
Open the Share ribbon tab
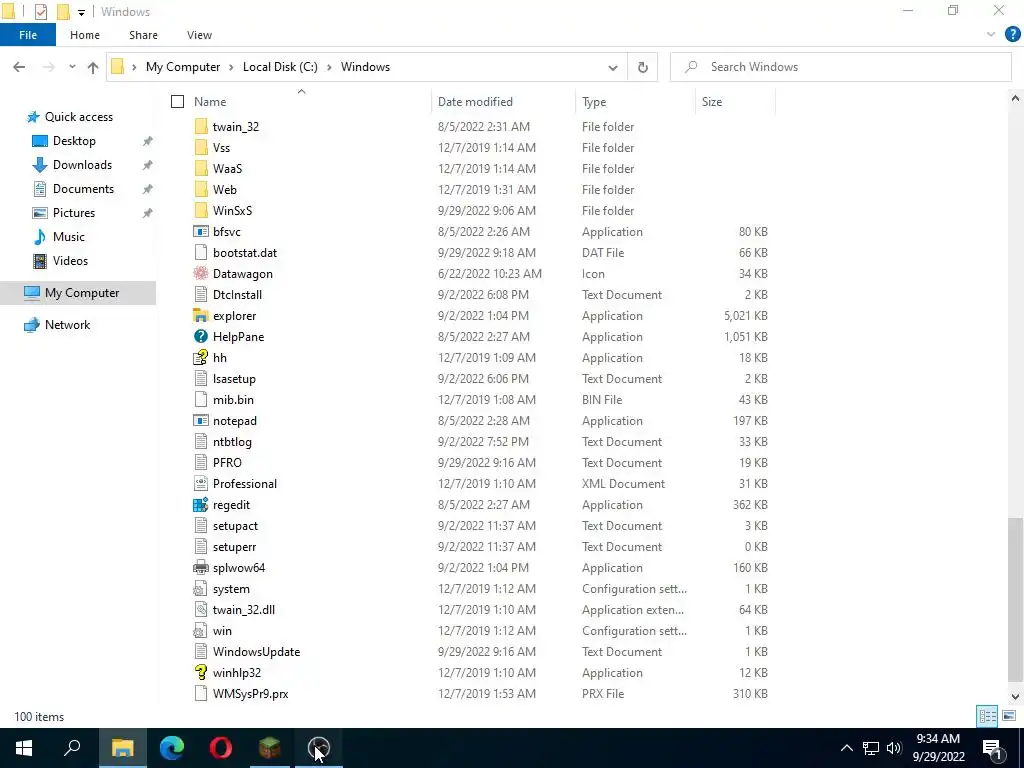143,35
